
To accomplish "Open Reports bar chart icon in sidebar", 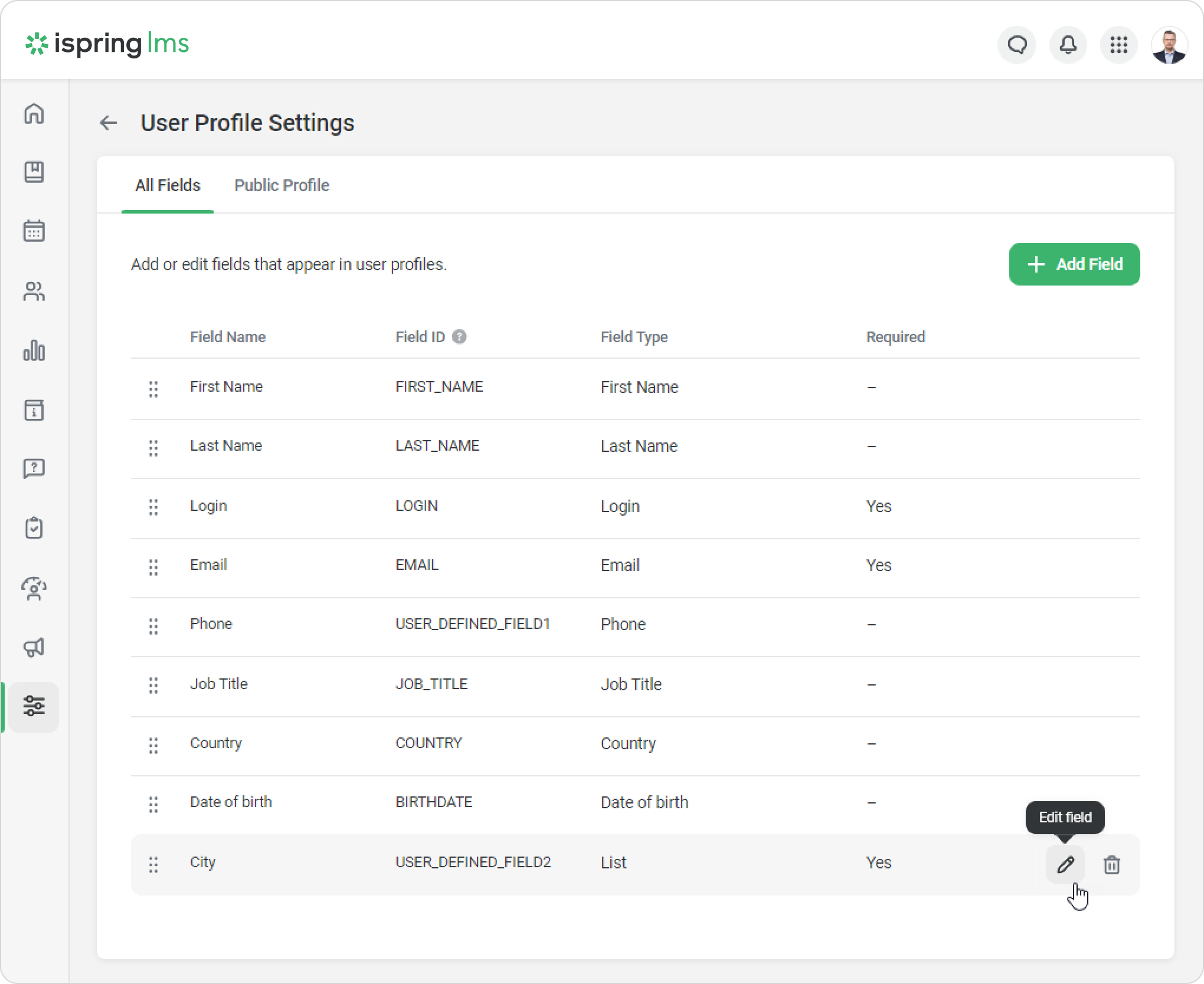I will click(34, 350).
